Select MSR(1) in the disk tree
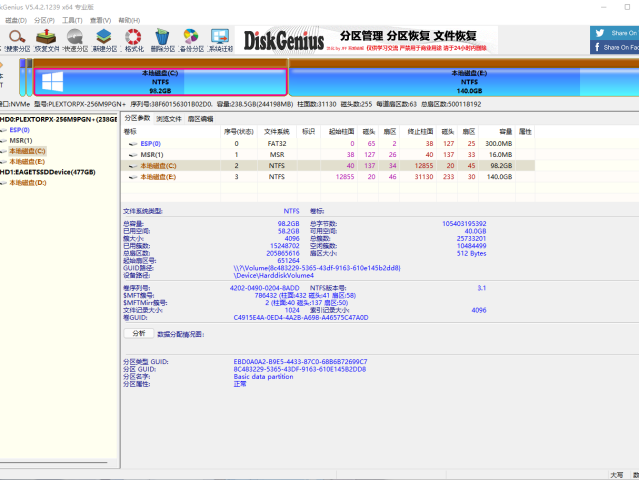The image size is (639, 480). tap(21, 141)
